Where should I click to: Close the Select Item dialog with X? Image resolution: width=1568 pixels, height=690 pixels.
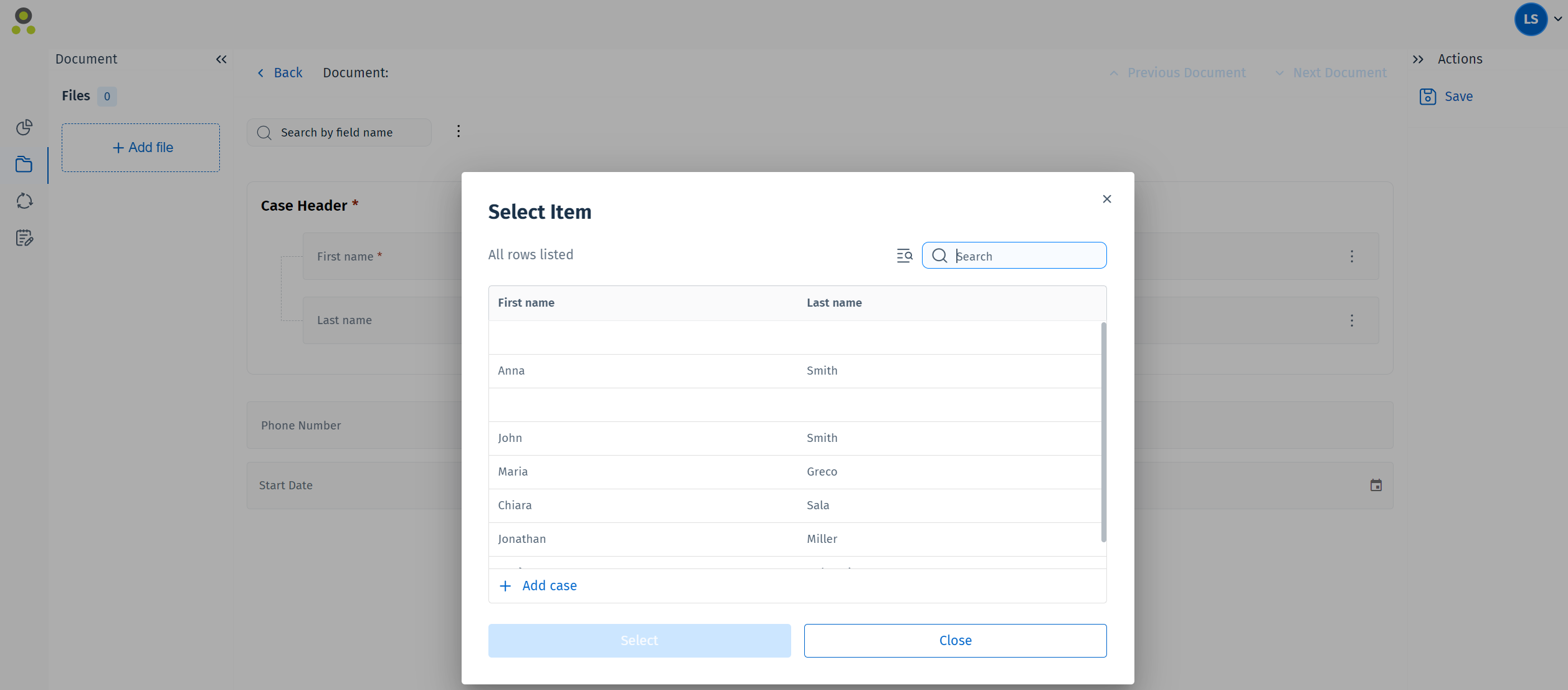pyautogui.click(x=1106, y=199)
